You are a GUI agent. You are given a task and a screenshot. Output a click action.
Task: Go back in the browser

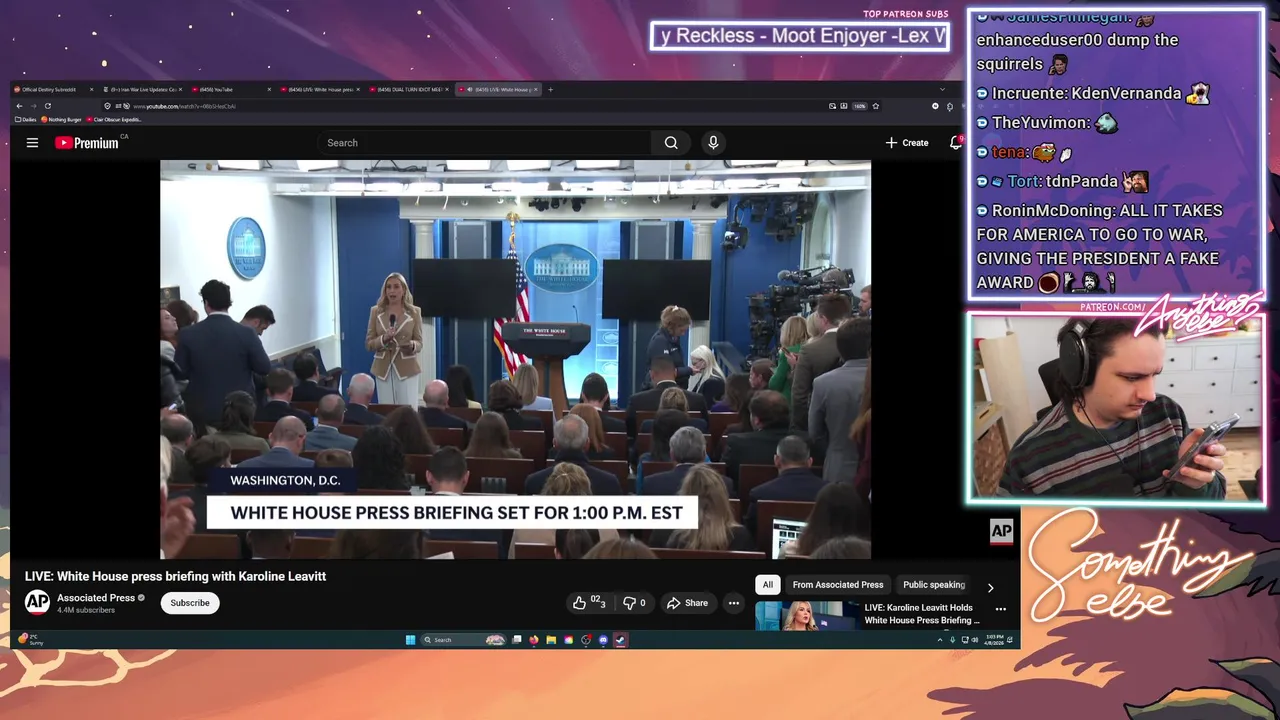point(19,106)
